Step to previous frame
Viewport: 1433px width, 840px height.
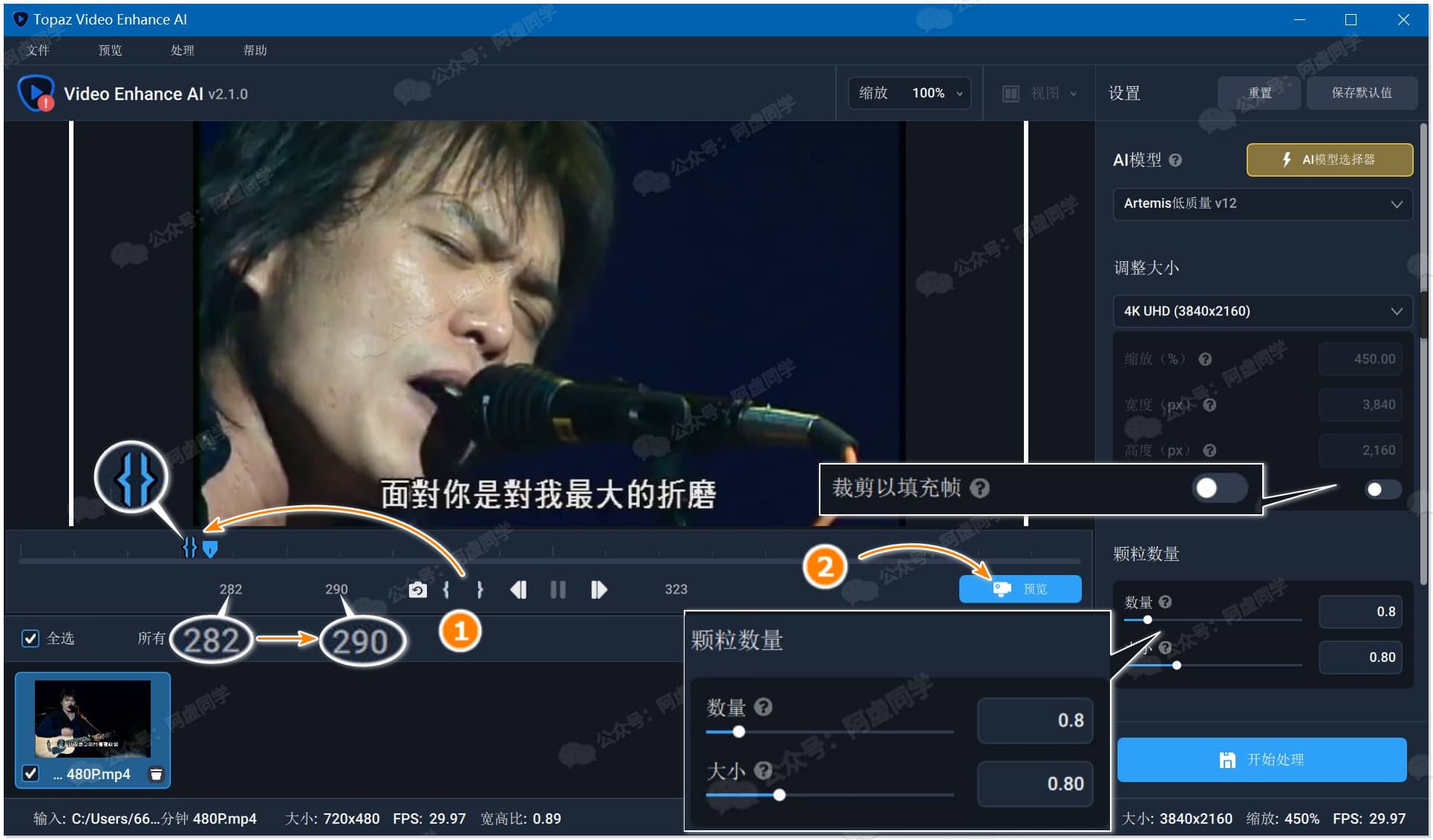518,590
